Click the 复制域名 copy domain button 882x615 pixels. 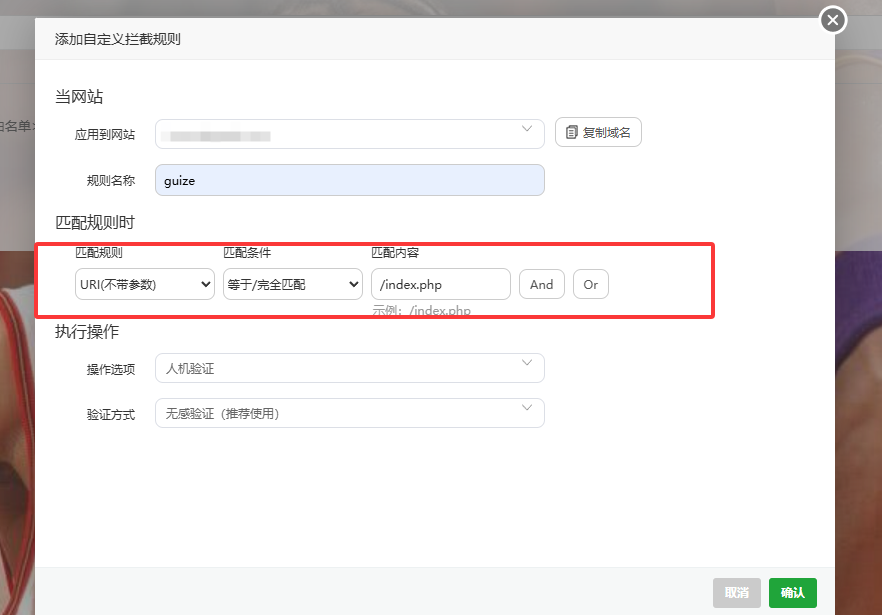click(x=598, y=131)
